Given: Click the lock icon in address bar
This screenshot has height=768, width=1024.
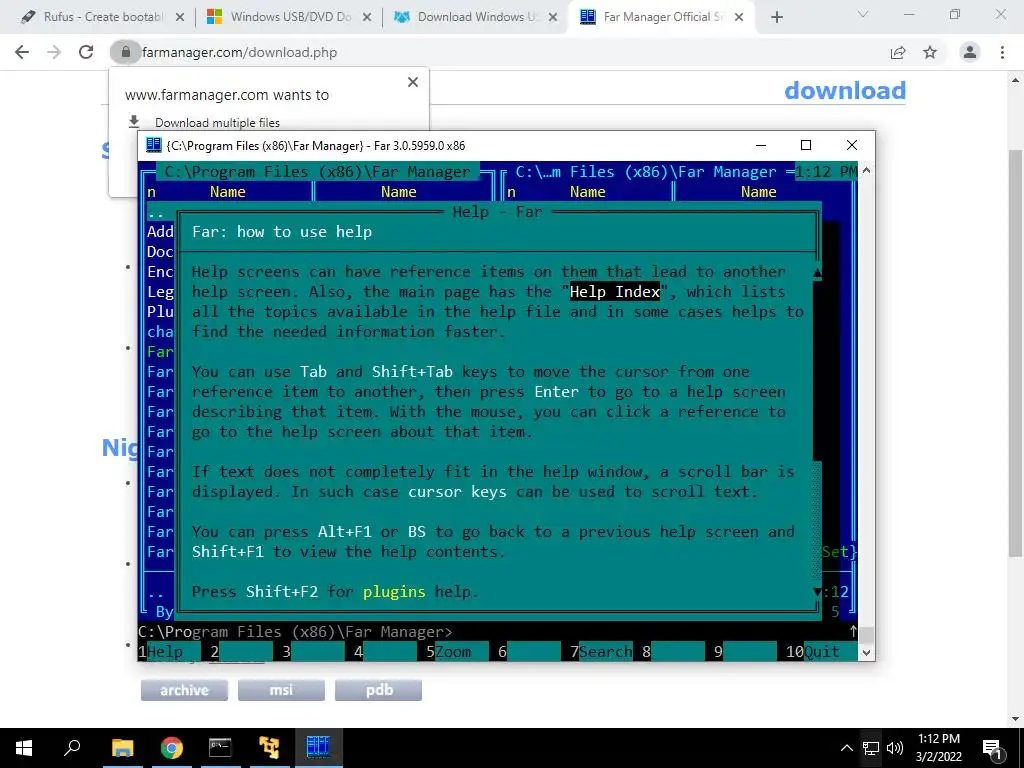Looking at the screenshot, I should pos(125,52).
